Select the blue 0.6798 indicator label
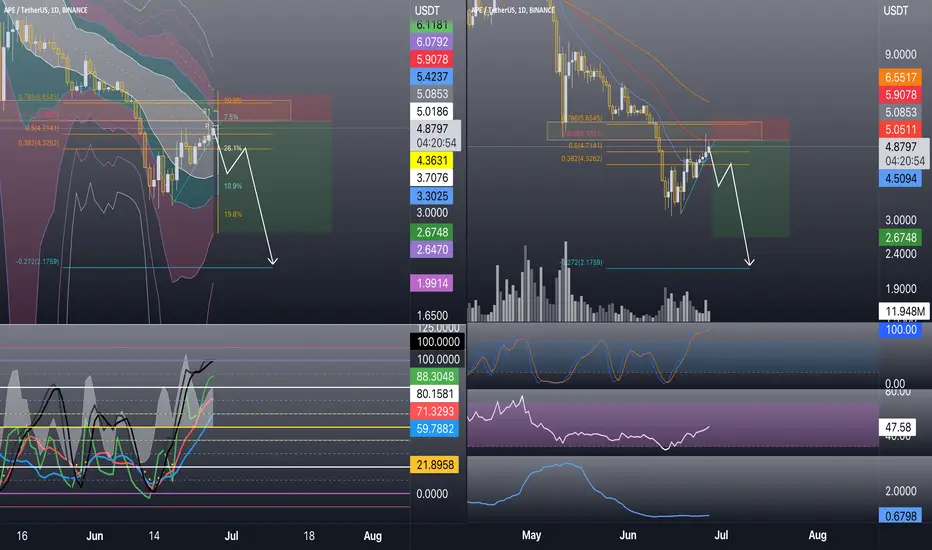The height and width of the screenshot is (550, 932). pyautogui.click(x=900, y=516)
